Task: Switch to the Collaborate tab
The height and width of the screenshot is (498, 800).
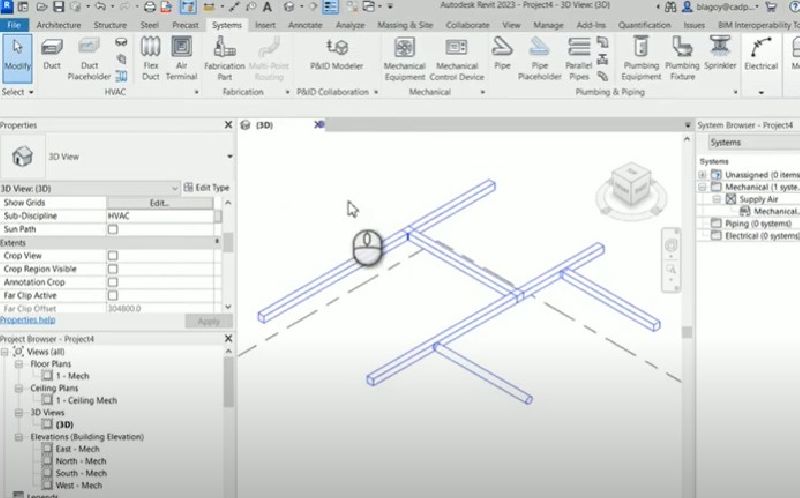Action: click(x=467, y=24)
